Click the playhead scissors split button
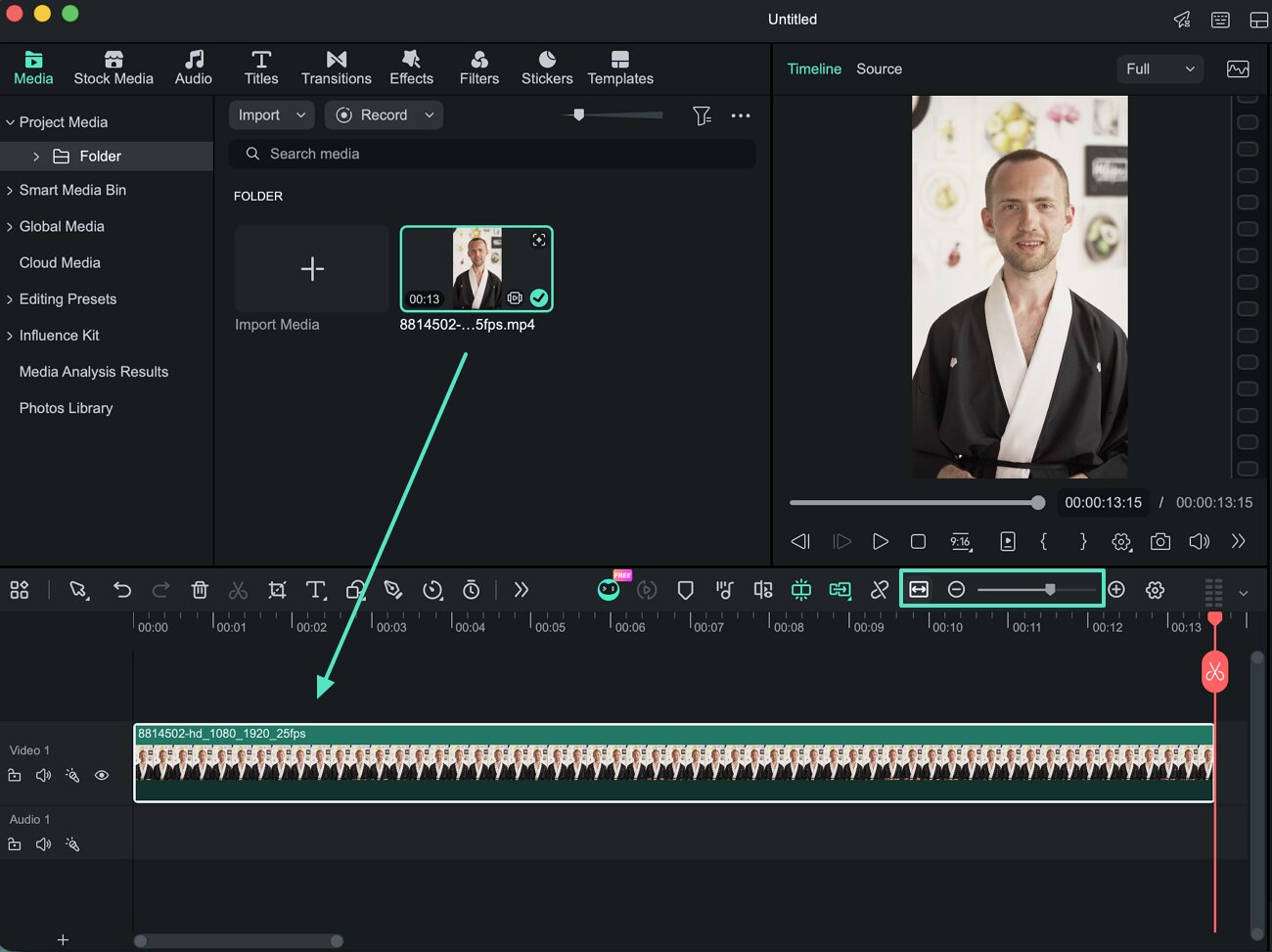This screenshot has width=1272, height=952. click(1215, 672)
